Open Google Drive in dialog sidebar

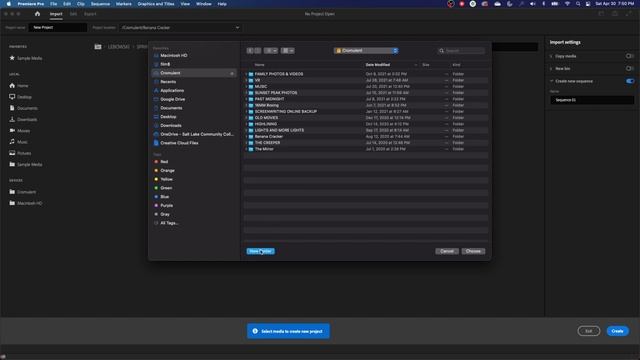click(x=169, y=99)
